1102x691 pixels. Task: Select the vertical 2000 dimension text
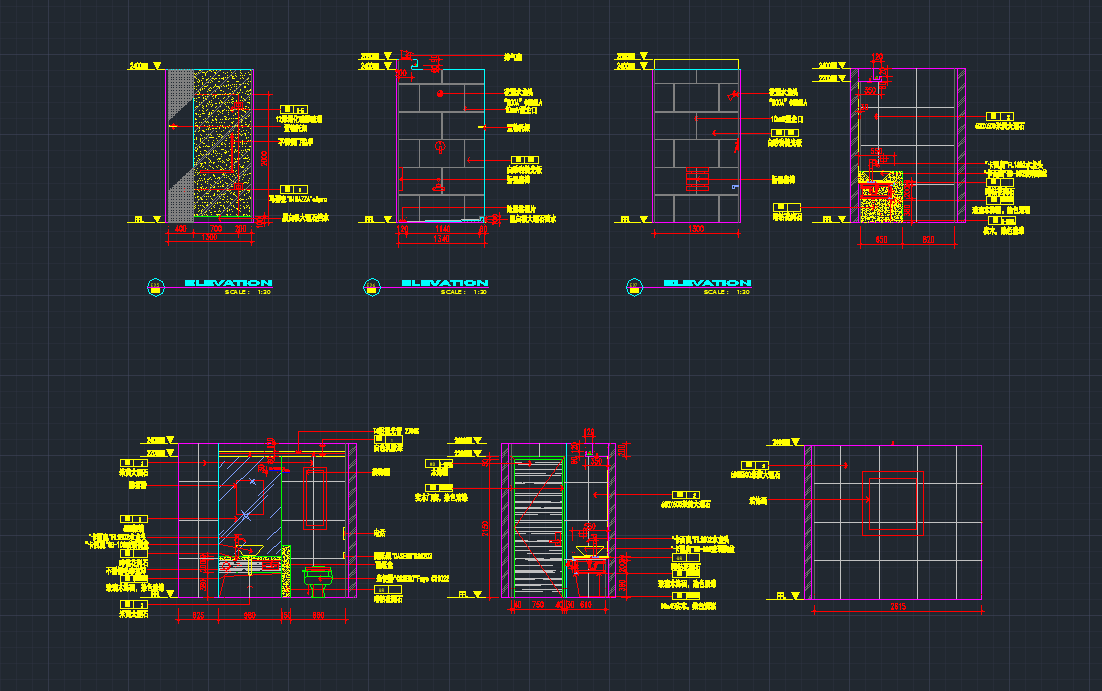tap(265, 157)
